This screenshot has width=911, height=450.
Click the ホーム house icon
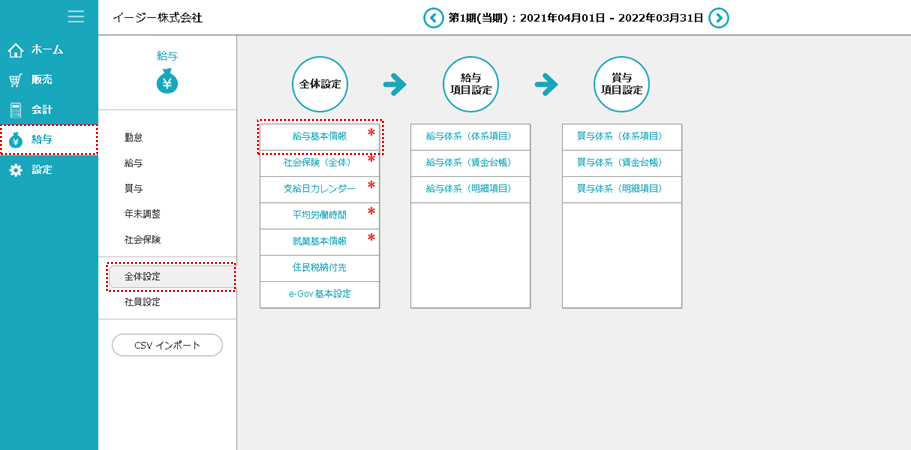pos(15,50)
